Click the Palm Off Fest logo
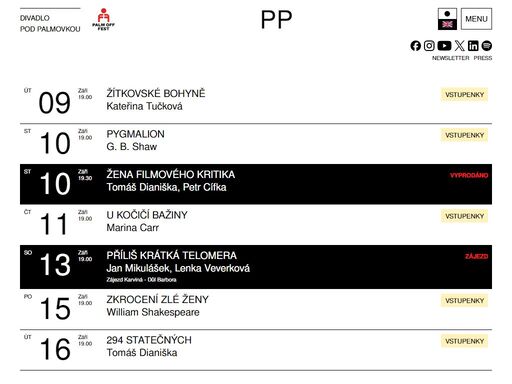The image size is (512, 384). pyautogui.click(x=103, y=19)
